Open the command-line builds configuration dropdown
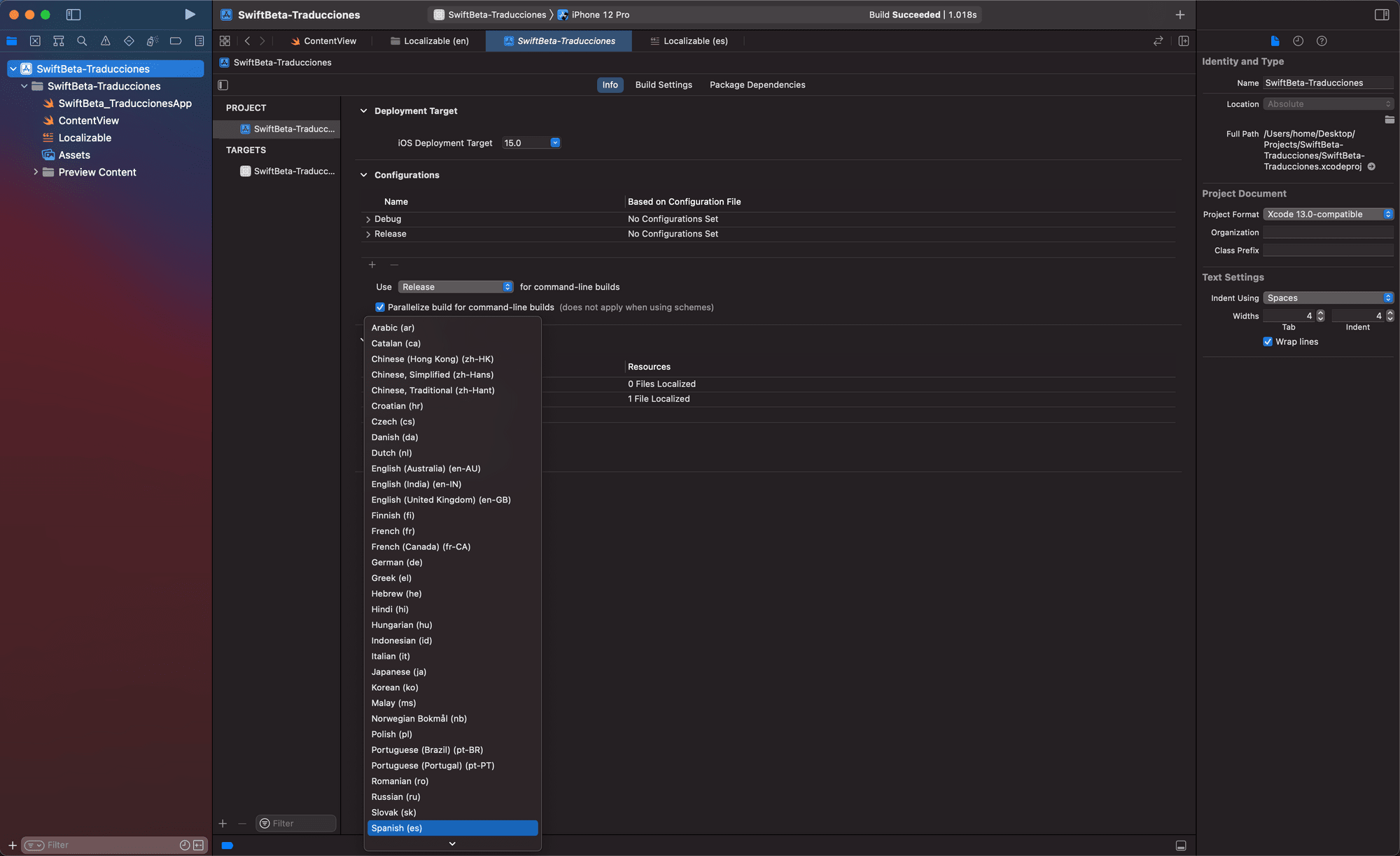The height and width of the screenshot is (856, 1400). coord(456,287)
